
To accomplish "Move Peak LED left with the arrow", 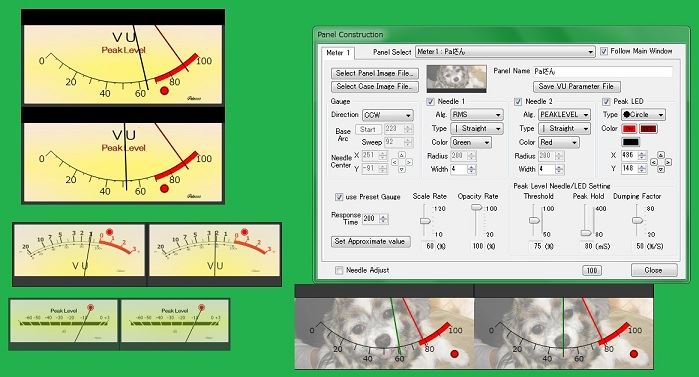I will [x=654, y=162].
